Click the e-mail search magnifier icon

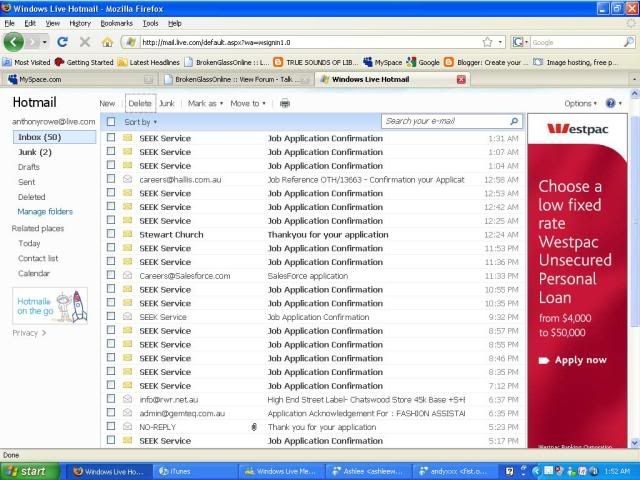click(514, 121)
